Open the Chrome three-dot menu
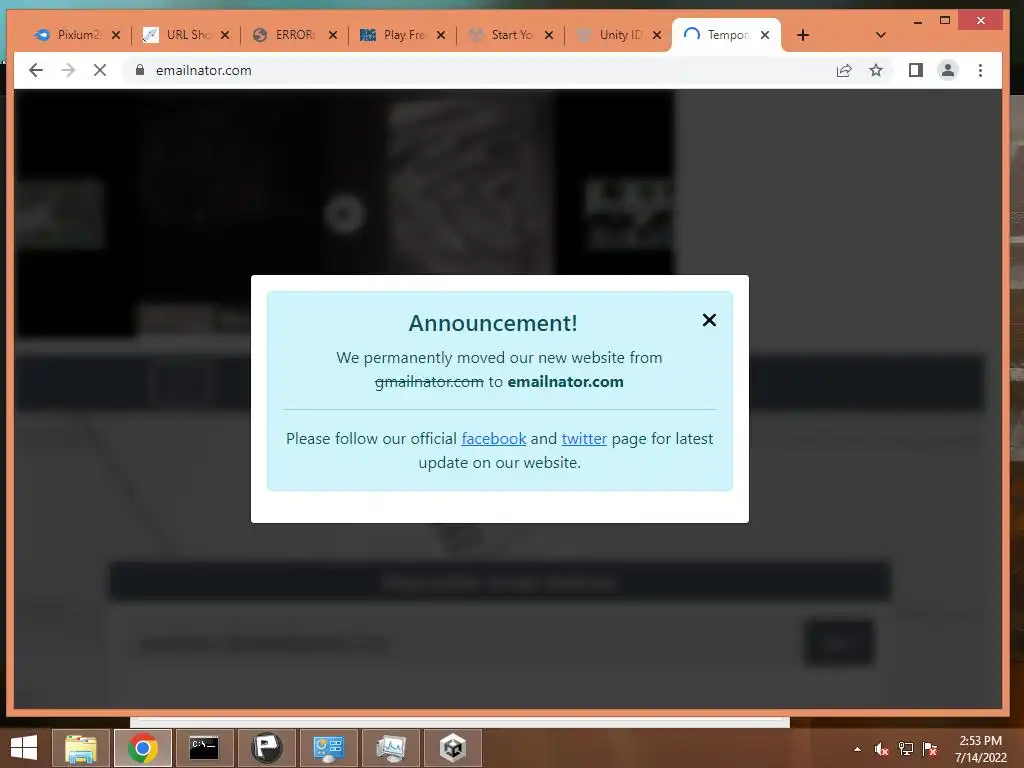Screen dimensions: 1024x768 click(980, 70)
